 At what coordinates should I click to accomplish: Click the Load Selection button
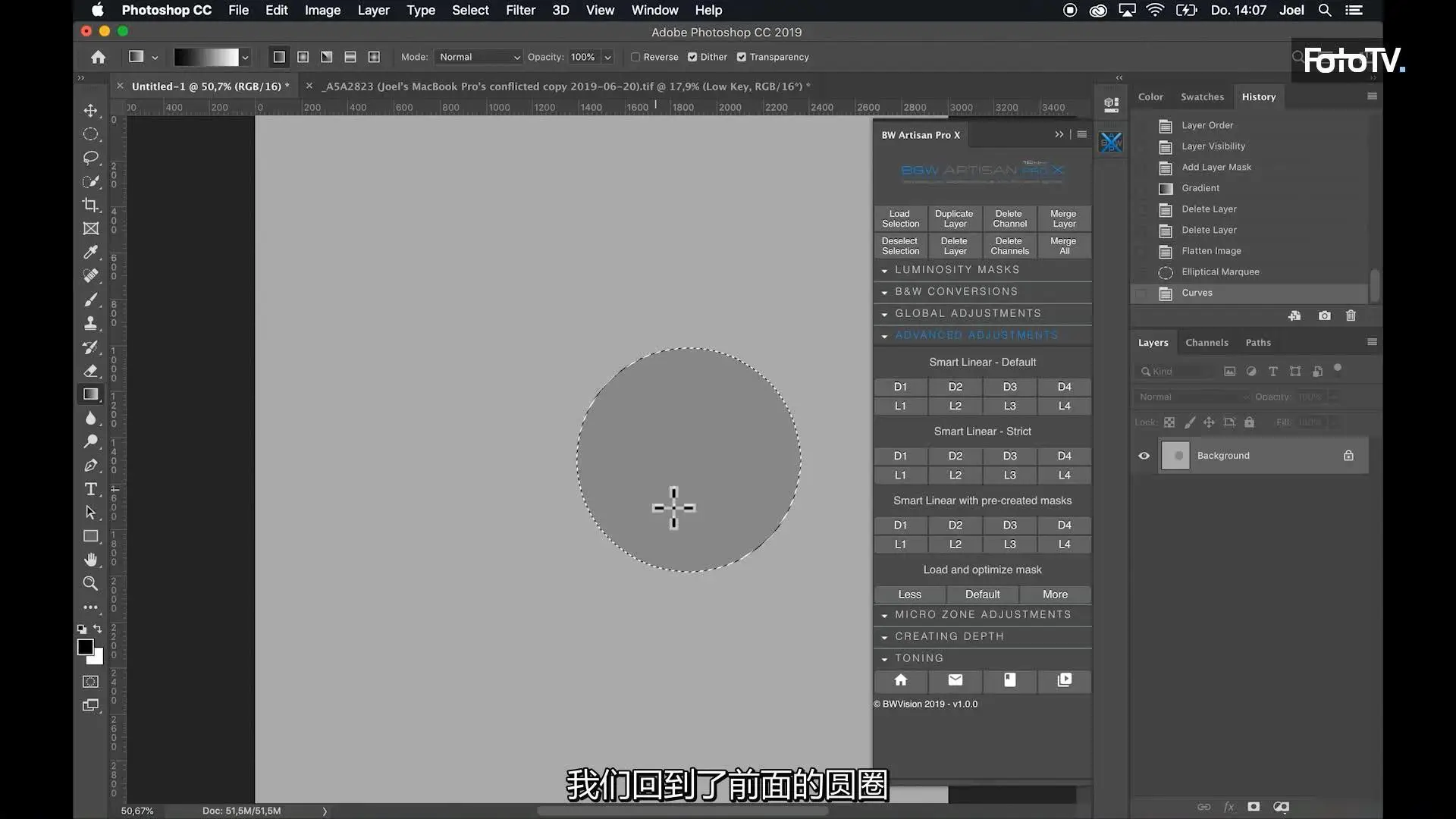pyautogui.click(x=900, y=219)
